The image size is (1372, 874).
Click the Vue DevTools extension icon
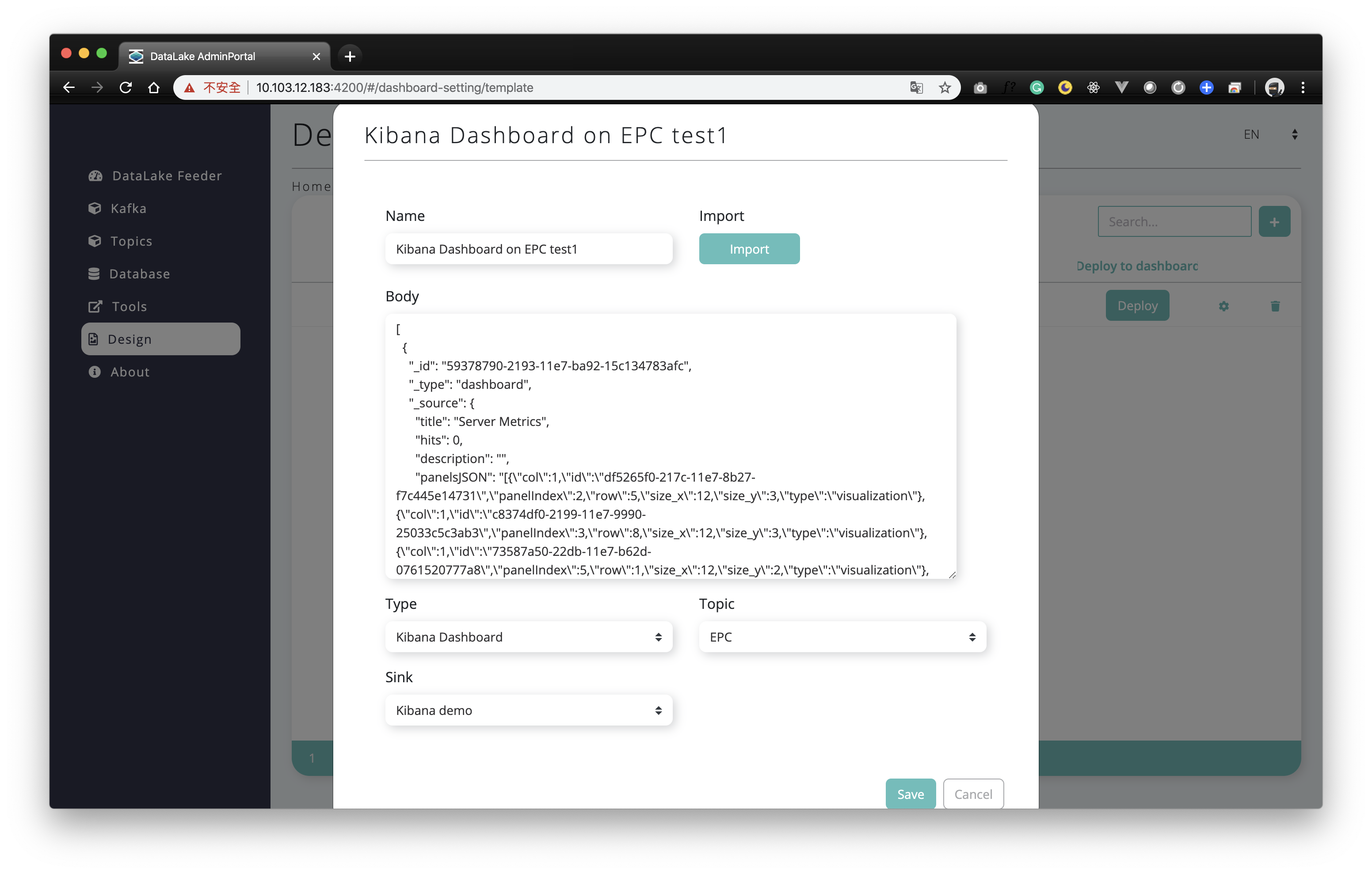coord(1121,87)
